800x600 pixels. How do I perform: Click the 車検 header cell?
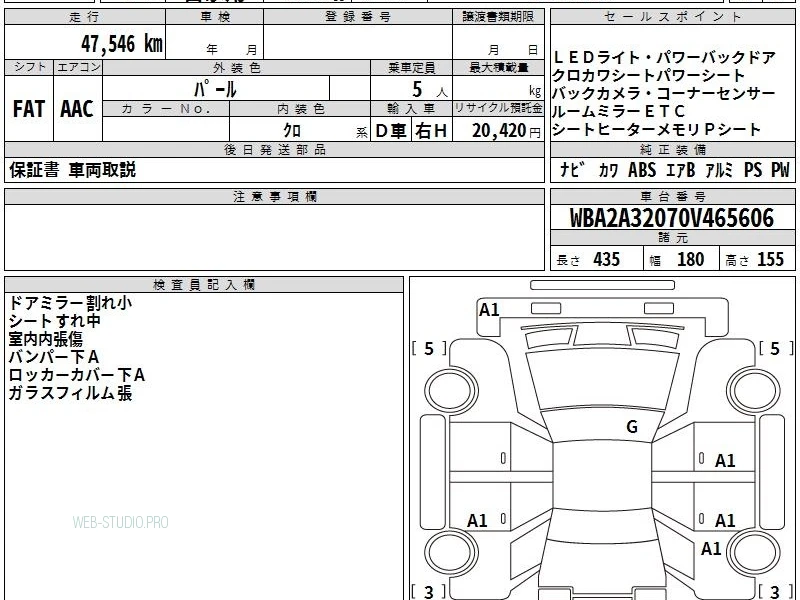(215, 17)
